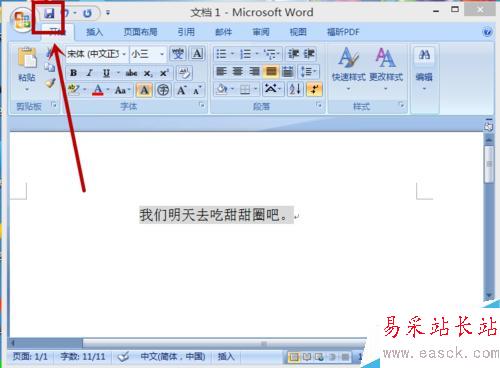Toggle superscript x² button
This screenshot has height=368, width=500.
164,72
